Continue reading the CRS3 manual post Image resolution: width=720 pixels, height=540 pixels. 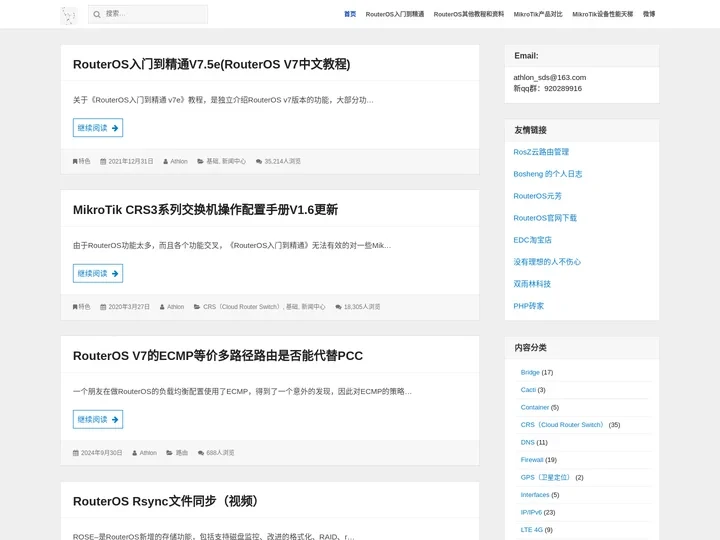98,273
